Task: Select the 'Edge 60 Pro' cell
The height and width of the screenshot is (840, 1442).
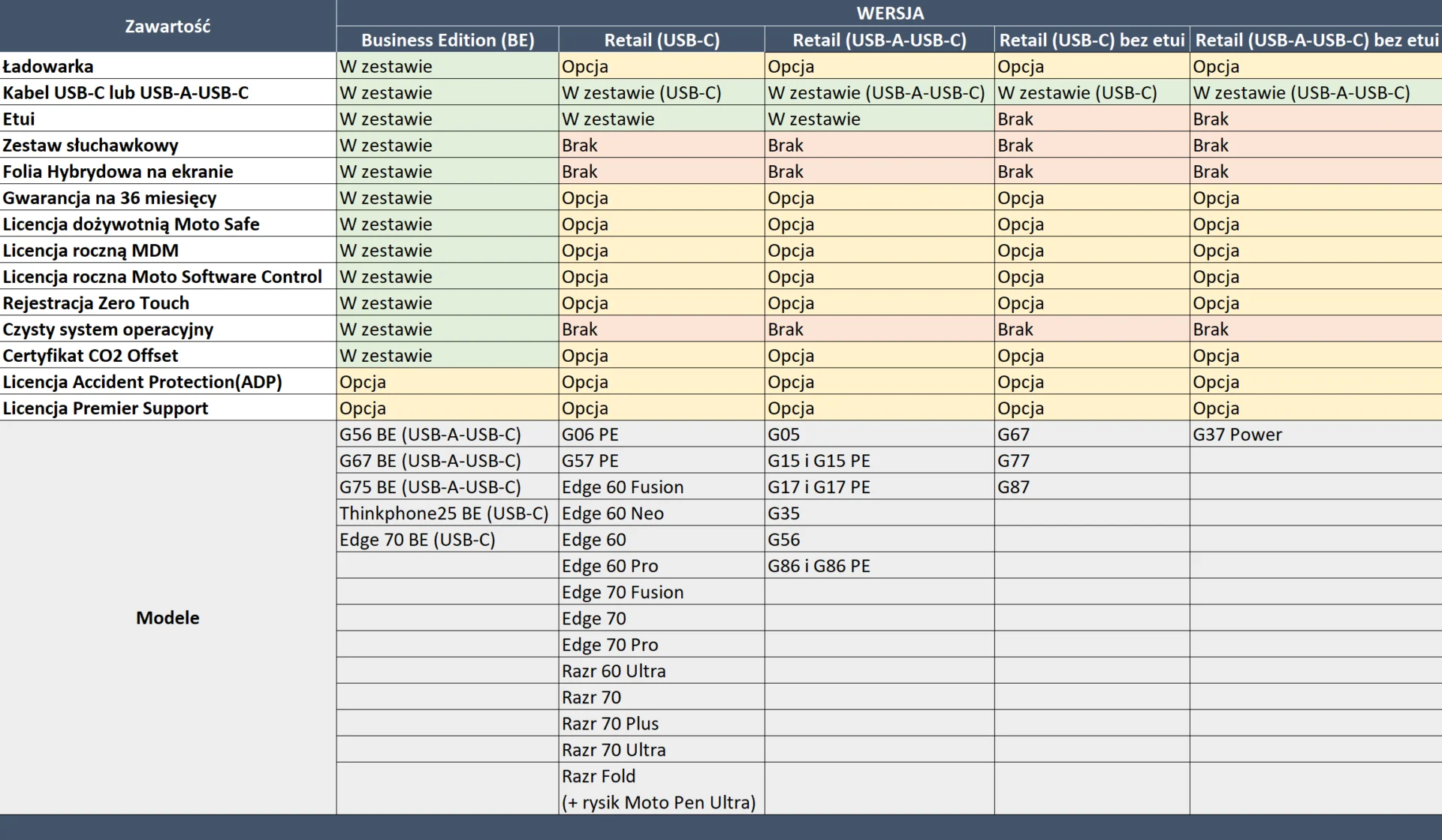Action: coord(662,565)
